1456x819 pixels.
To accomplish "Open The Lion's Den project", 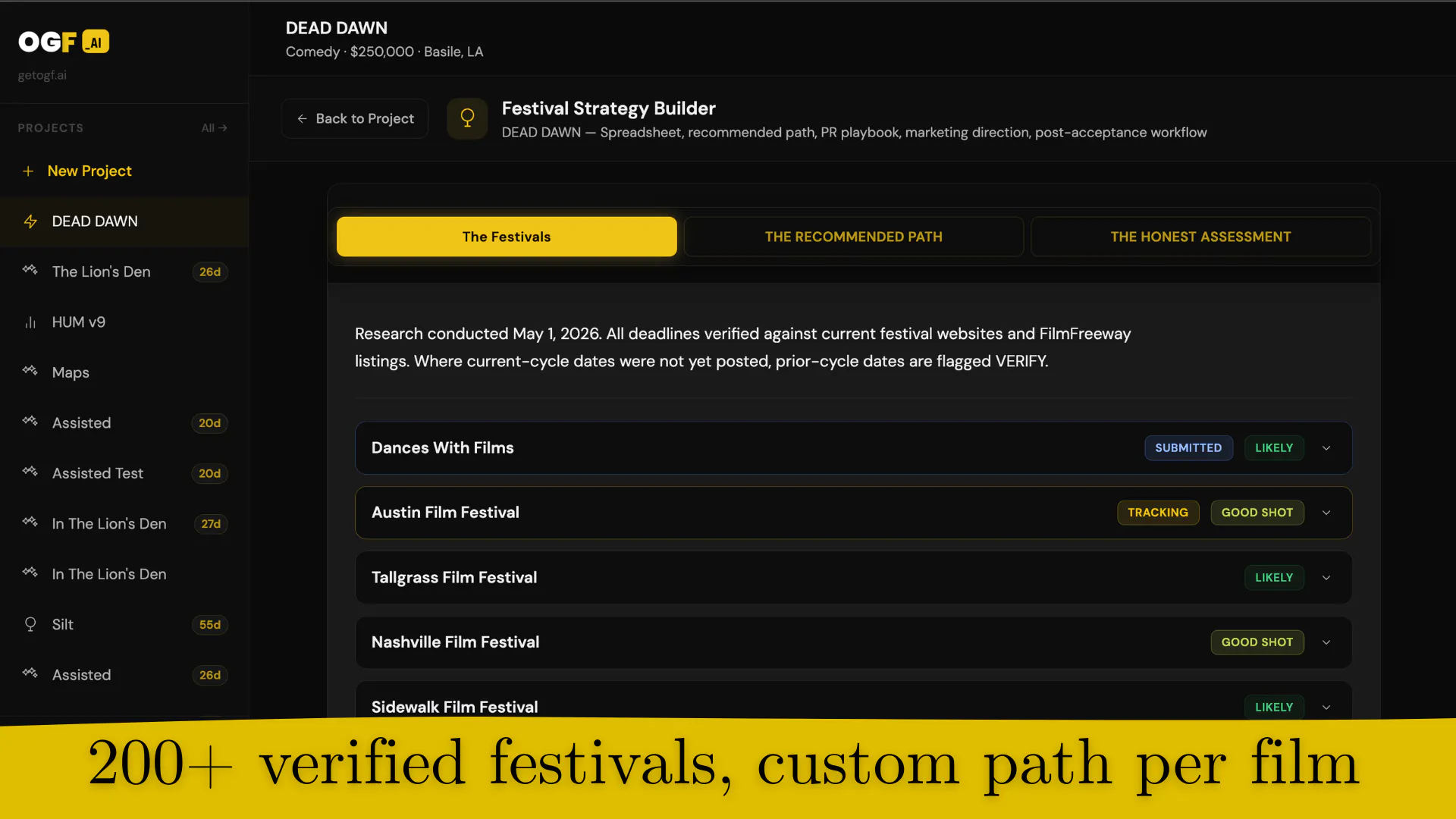I will [x=124, y=271].
